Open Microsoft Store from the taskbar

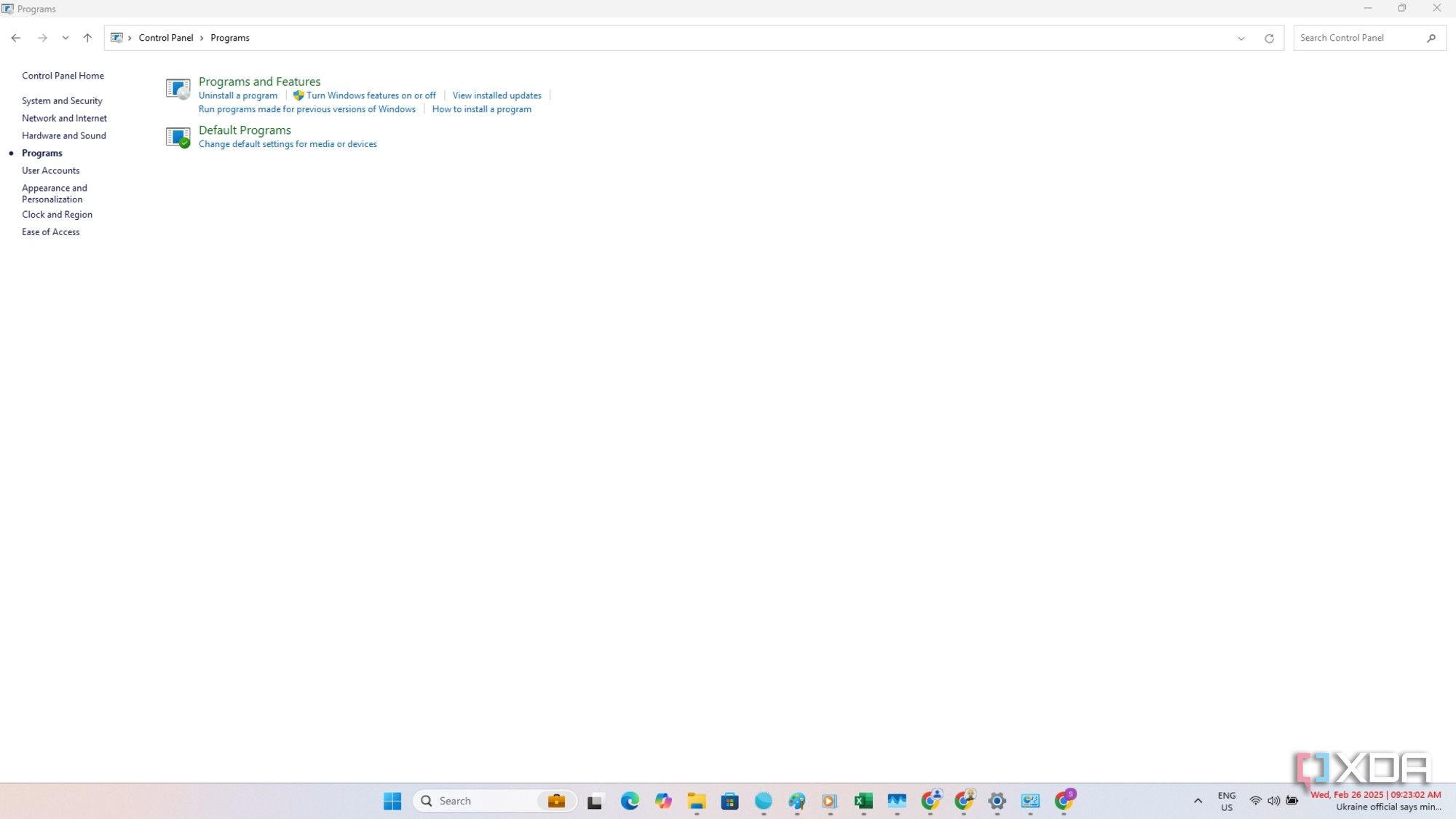pyautogui.click(x=729, y=801)
